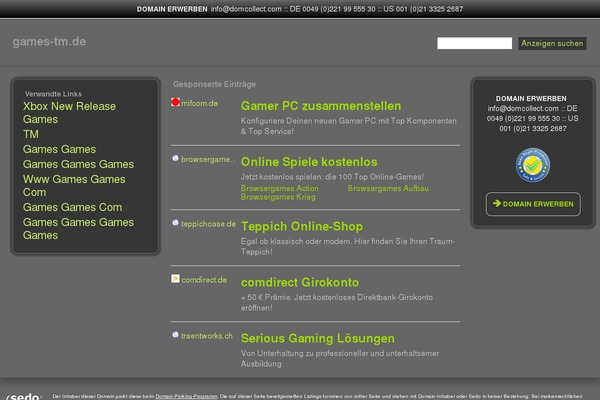Click the Gesponserte Einträge heading
Image resolution: width=600 pixels, height=400 pixels.
(214, 84)
